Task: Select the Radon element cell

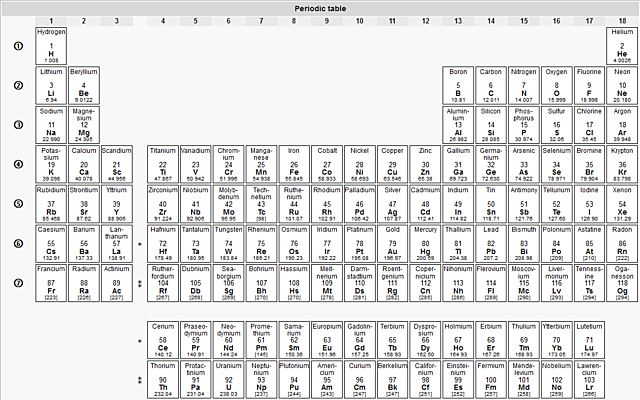Action: click(x=622, y=243)
